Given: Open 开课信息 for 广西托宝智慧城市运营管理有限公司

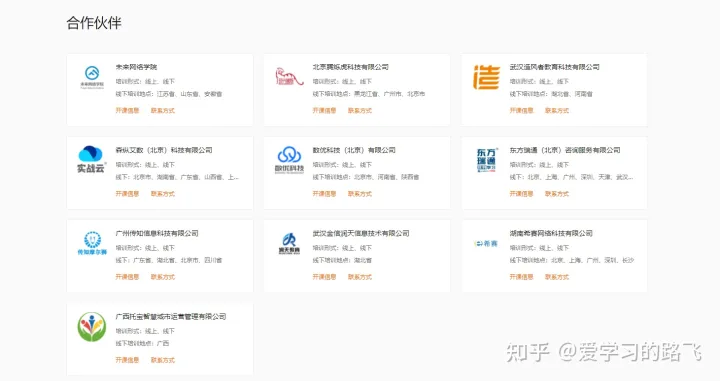Looking at the screenshot, I should click(x=127, y=360).
